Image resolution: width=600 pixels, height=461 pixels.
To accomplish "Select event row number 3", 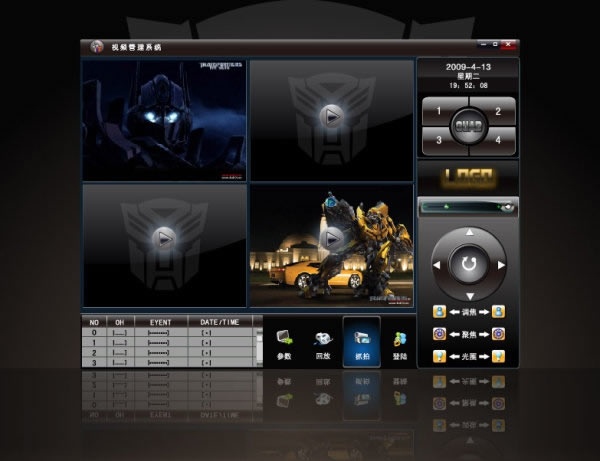I will pyautogui.click(x=169, y=363).
